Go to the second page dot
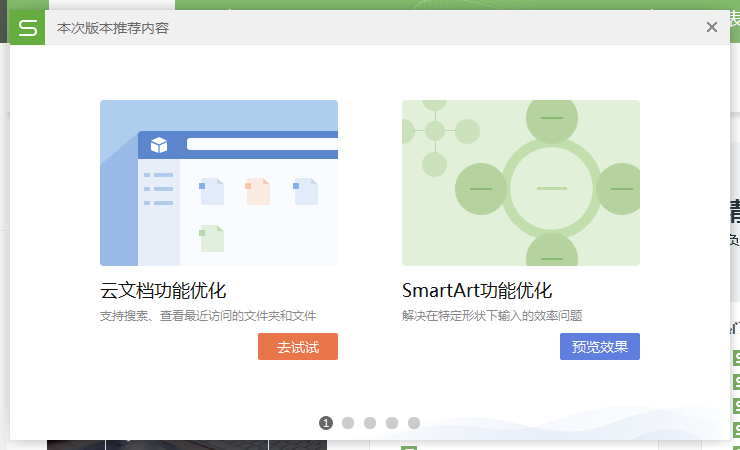Image resolution: width=740 pixels, height=450 pixels. coord(348,423)
